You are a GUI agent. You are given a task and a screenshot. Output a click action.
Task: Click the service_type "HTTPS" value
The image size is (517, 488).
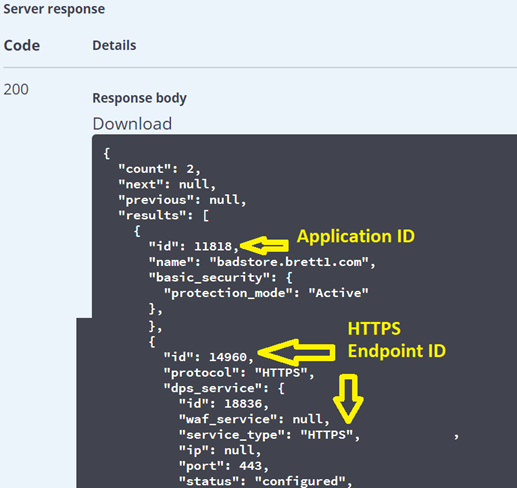pos(327,435)
